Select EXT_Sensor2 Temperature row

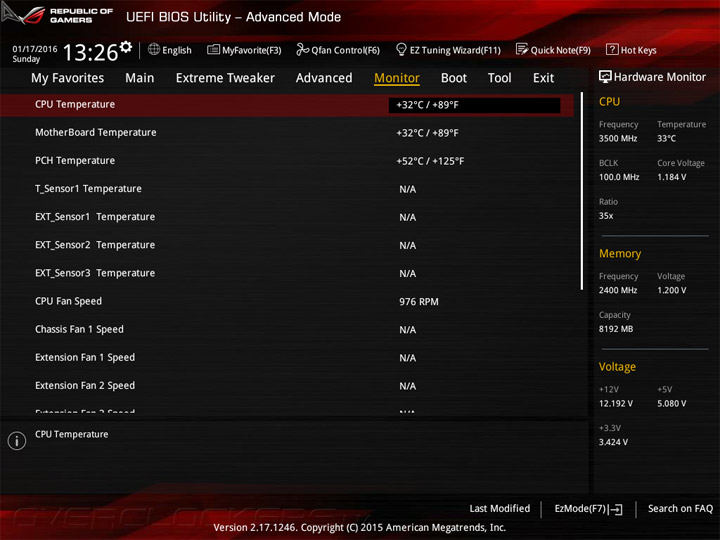point(287,245)
